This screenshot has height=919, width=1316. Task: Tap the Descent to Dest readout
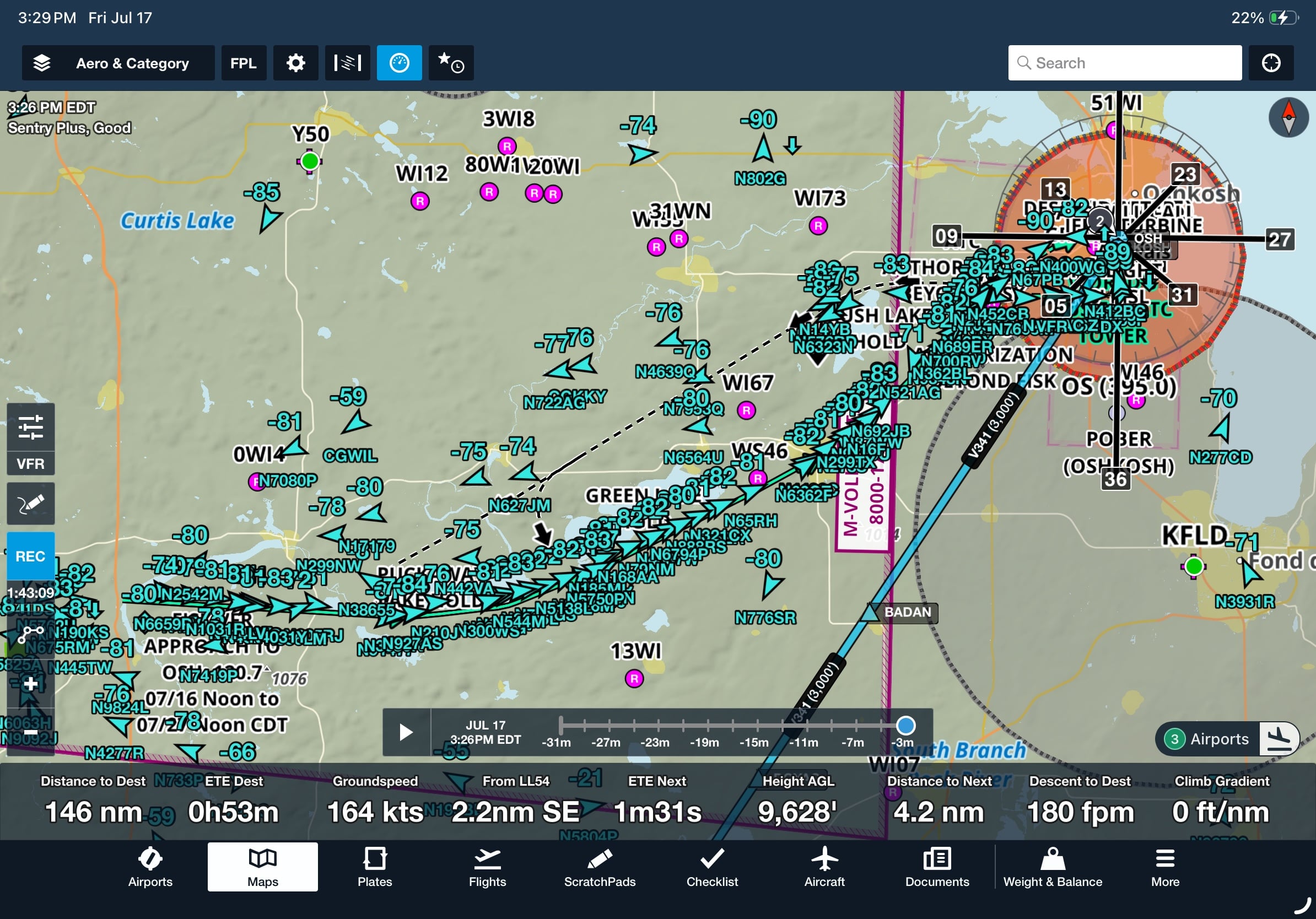1080,801
